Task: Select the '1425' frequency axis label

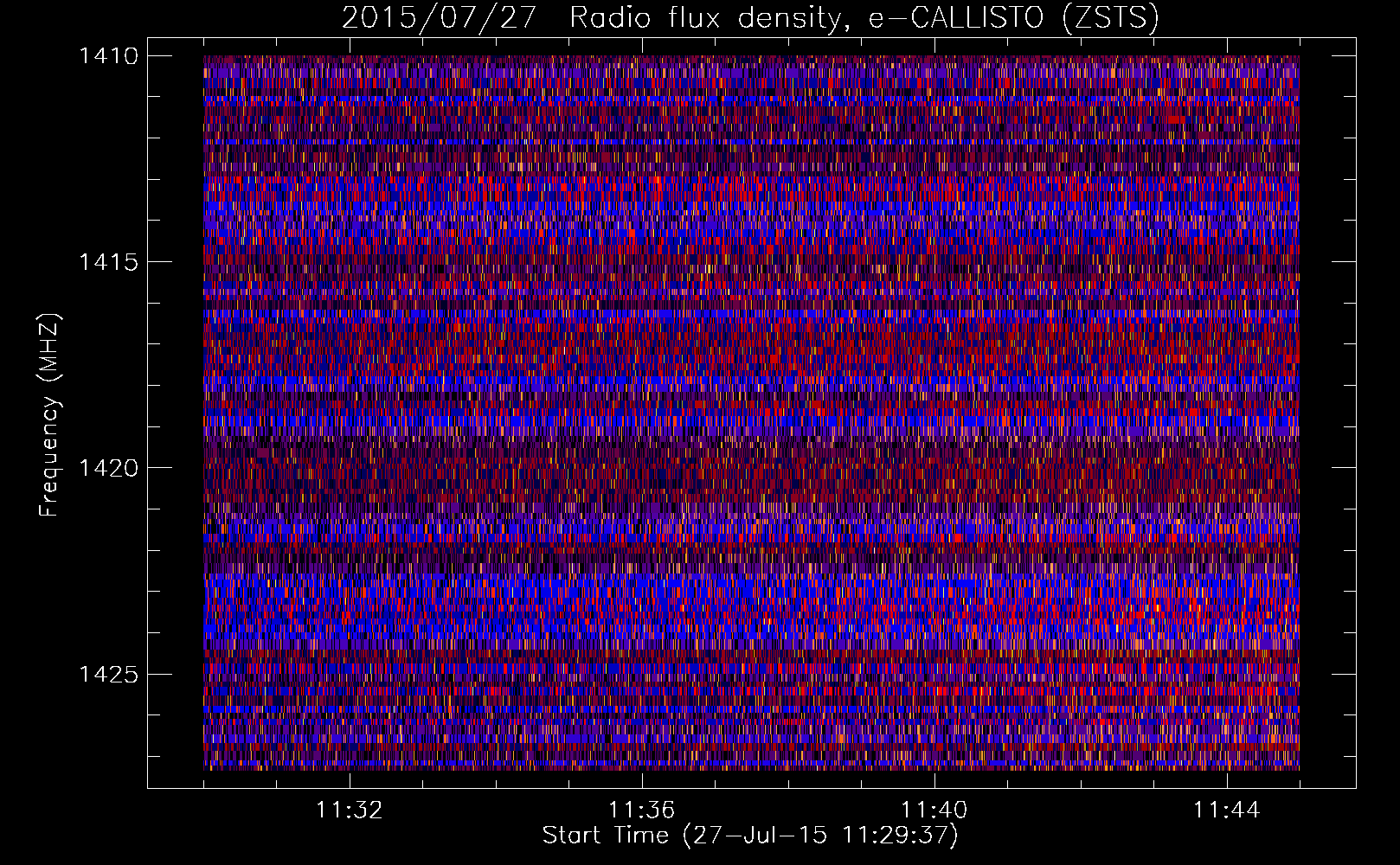Action: (108, 674)
